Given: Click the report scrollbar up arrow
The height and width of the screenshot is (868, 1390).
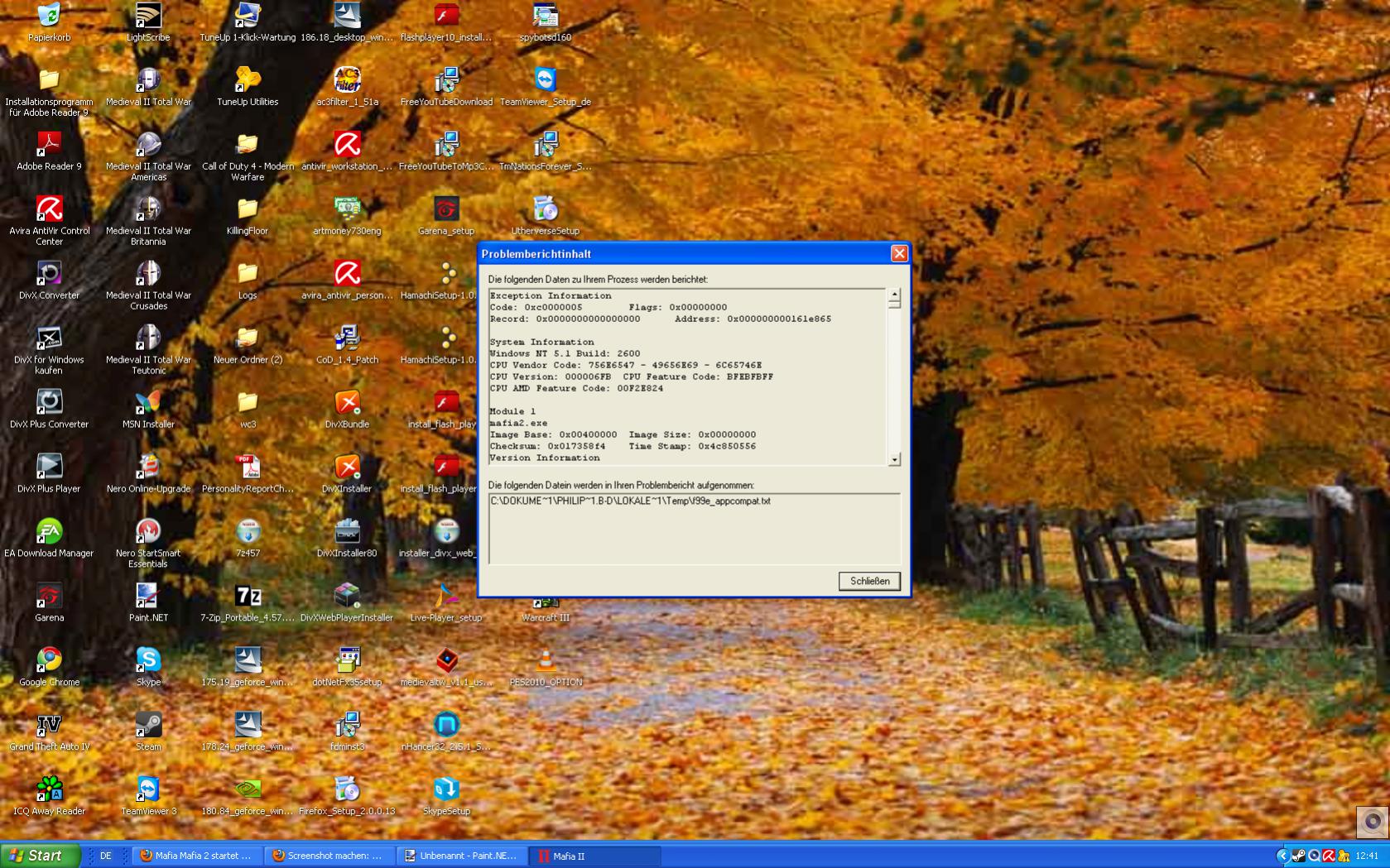Looking at the screenshot, I should [894, 294].
